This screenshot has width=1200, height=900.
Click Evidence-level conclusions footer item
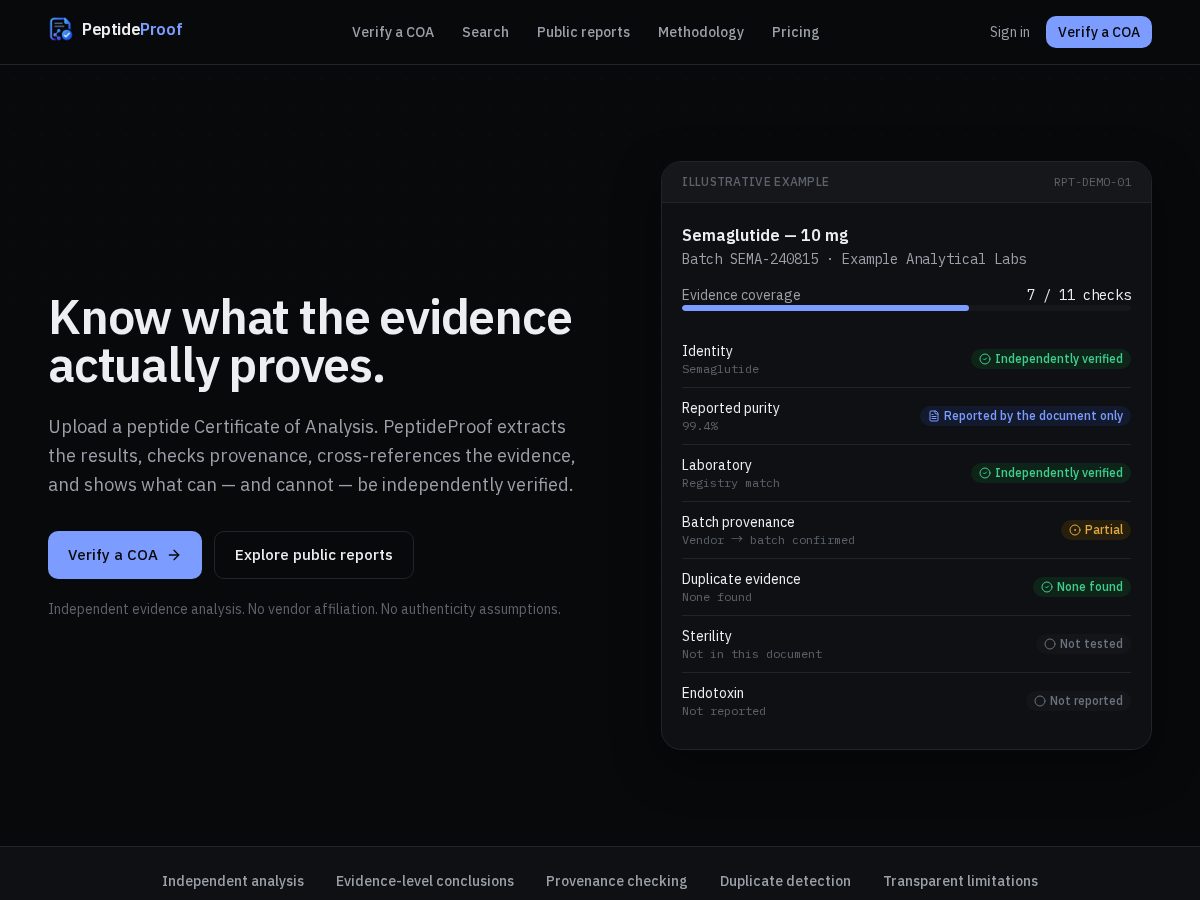(x=425, y=881)
